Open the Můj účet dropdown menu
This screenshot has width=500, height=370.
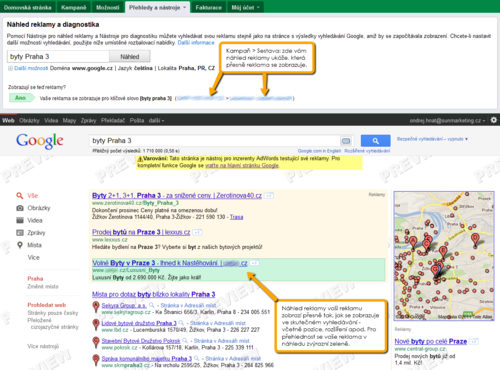pyautogui.click(x=245, y=7)
